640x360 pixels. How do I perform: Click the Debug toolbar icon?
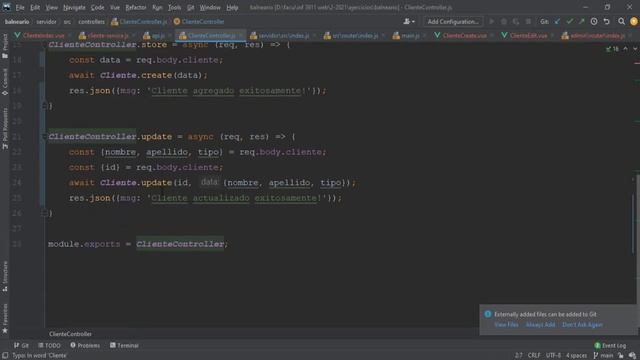pyautogui.click(x=504, y=22)
